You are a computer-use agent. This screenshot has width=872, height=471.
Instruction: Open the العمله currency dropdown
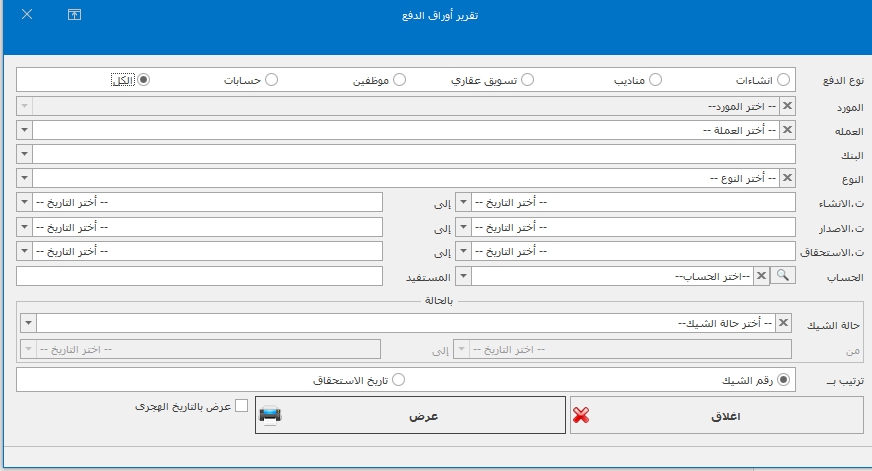click(x=26, y=130)
